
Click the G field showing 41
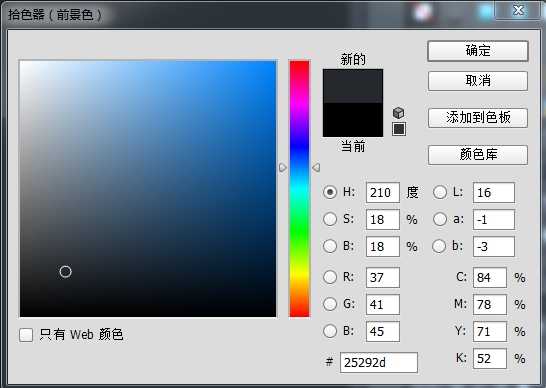tap(383, 304)
